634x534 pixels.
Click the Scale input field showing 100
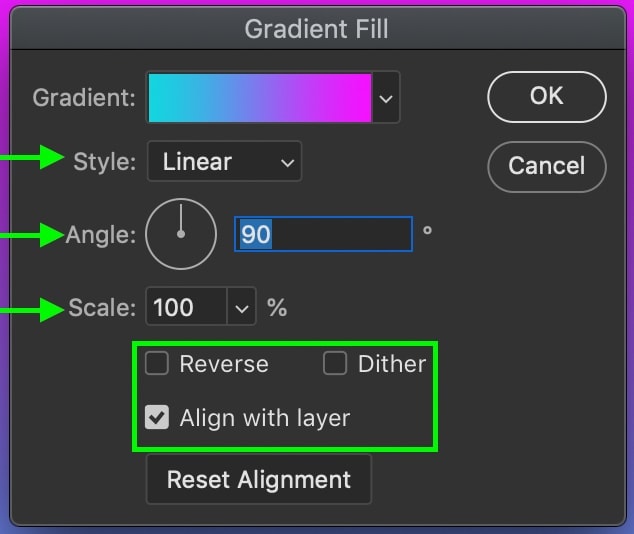click(x=187, y=308)
